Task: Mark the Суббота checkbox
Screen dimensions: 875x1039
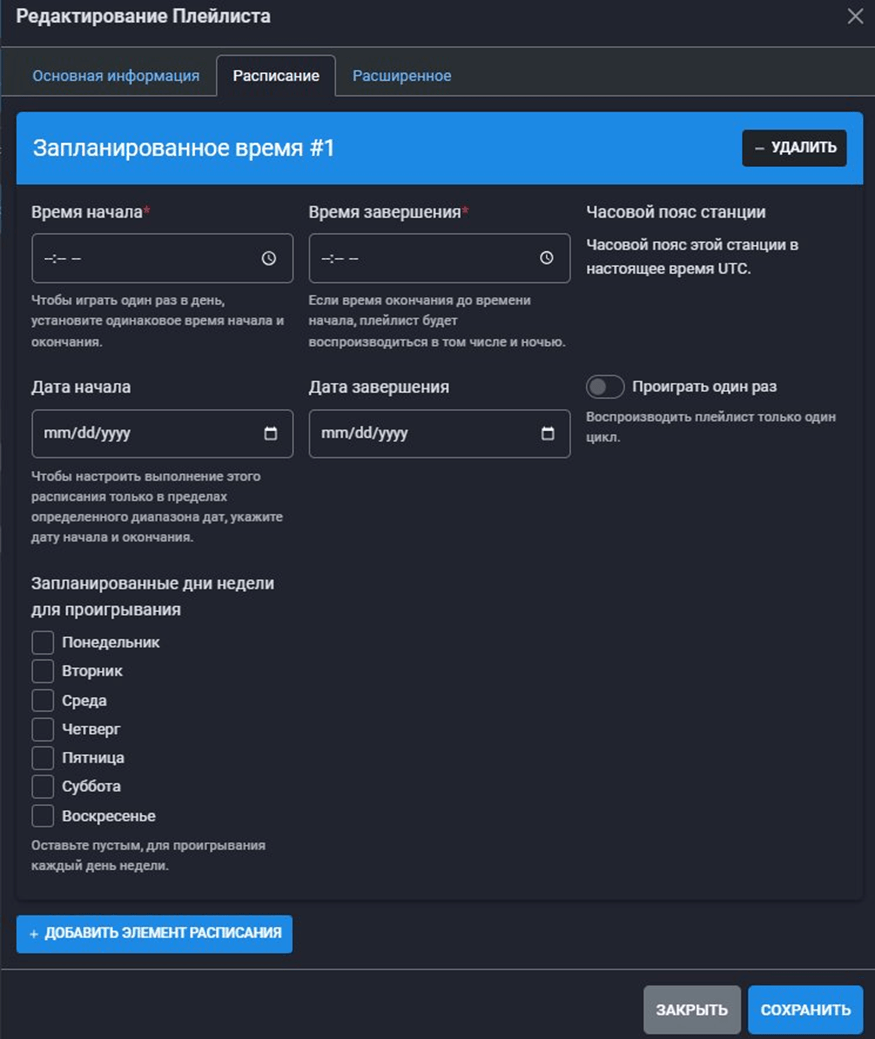Action: pos(43,787)
